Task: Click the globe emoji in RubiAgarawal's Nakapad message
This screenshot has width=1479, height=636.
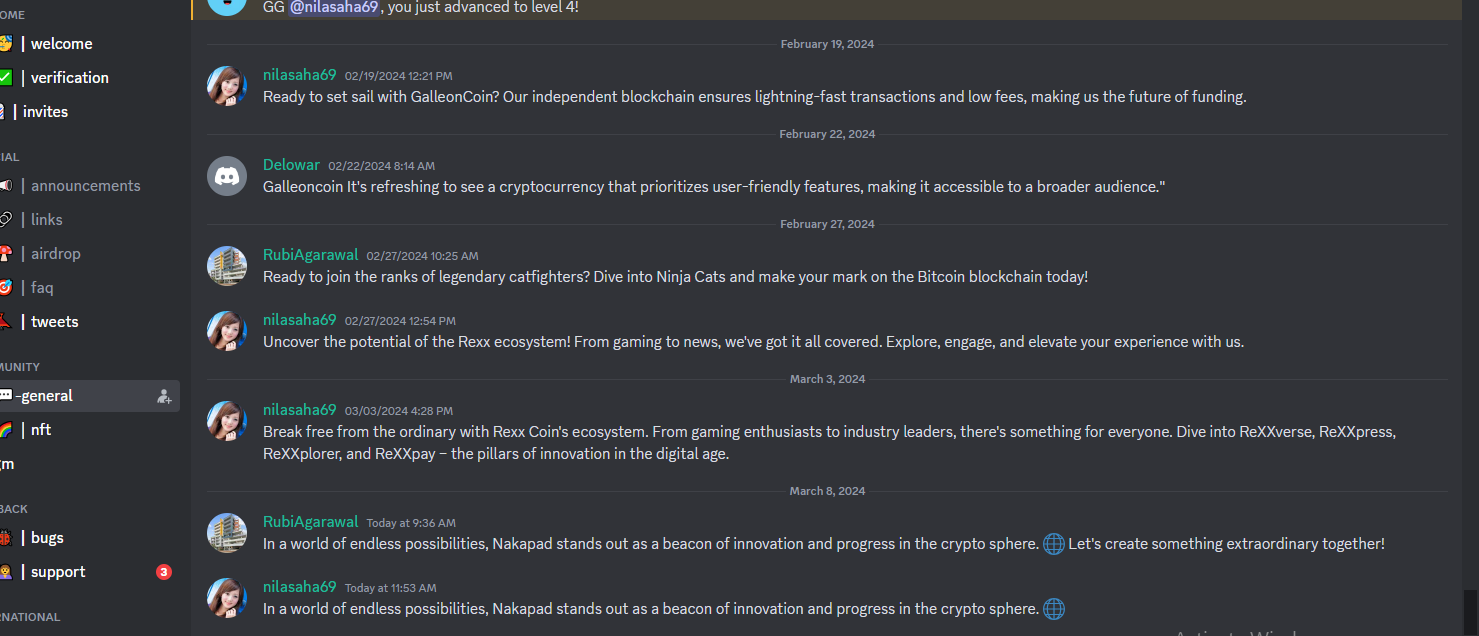Action: [x=1054, y=544]
